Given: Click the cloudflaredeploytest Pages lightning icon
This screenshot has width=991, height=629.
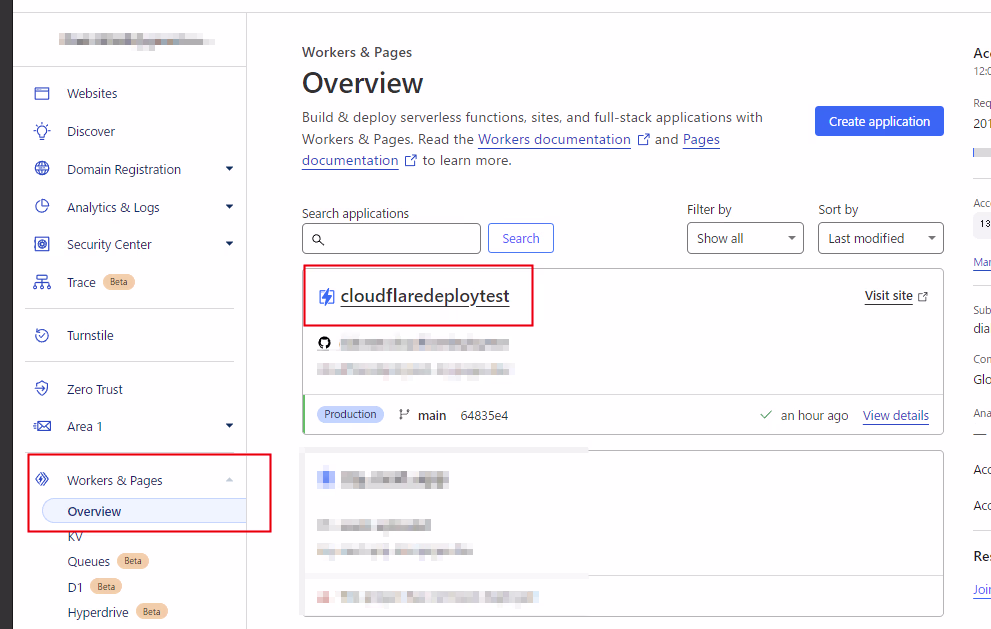Looking at the screenshot, I should click(326, 296).
